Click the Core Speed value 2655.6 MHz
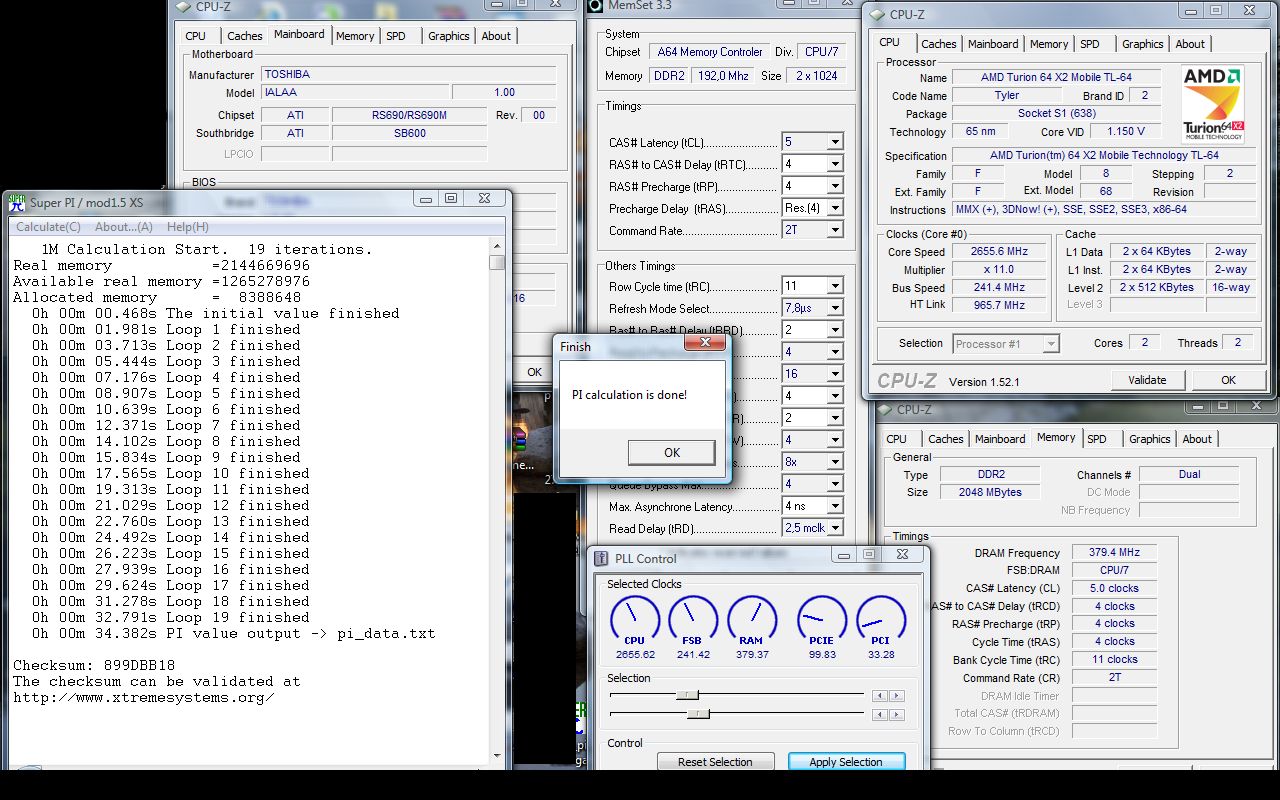The height and width of the screenshot is (800, 1280). tap(999, 252)
